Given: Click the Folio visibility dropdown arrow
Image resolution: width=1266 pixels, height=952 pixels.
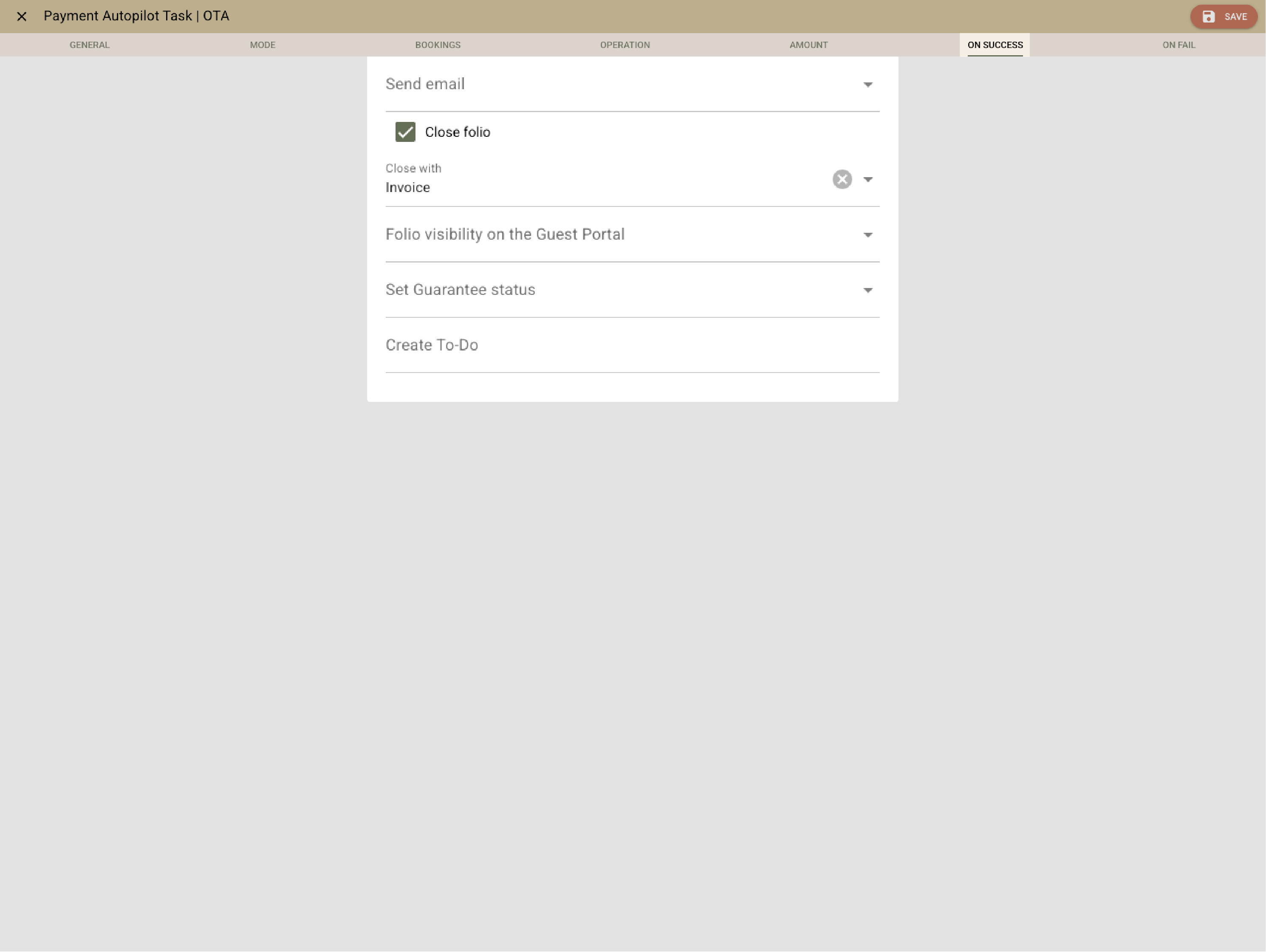Looking at the screenshot, I should click(x=868, y=234).
